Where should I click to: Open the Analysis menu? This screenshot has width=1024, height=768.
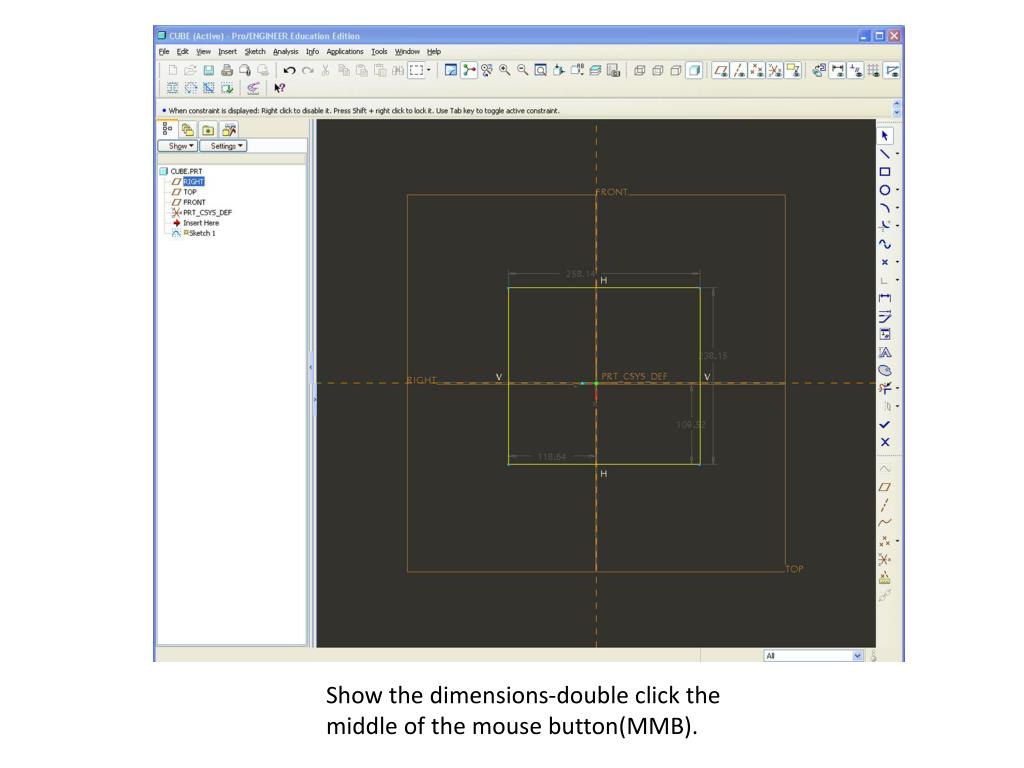click(285, 52)
